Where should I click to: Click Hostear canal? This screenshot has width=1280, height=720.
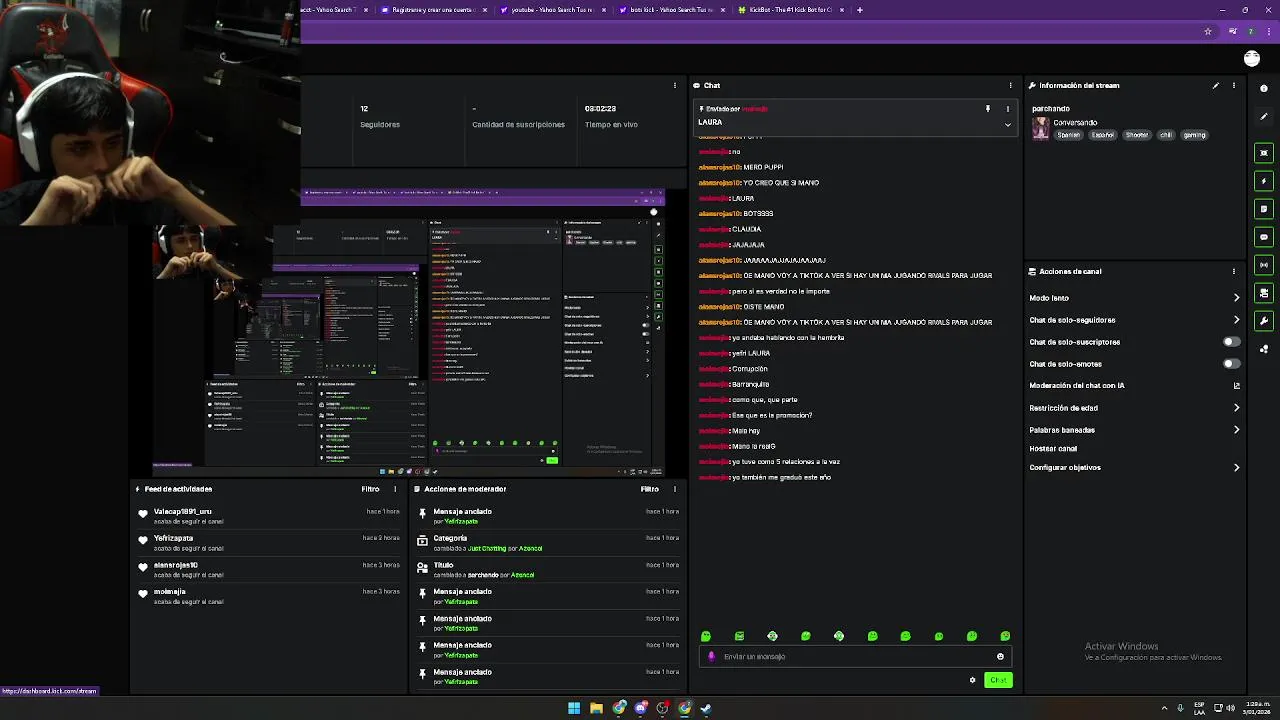(x=1053, y=449)
